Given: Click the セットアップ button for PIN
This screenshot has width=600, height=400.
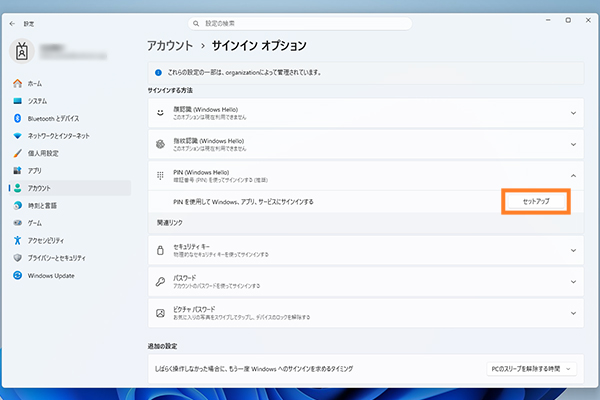Looking at the screenshot, I should click(x=536, y=201).
